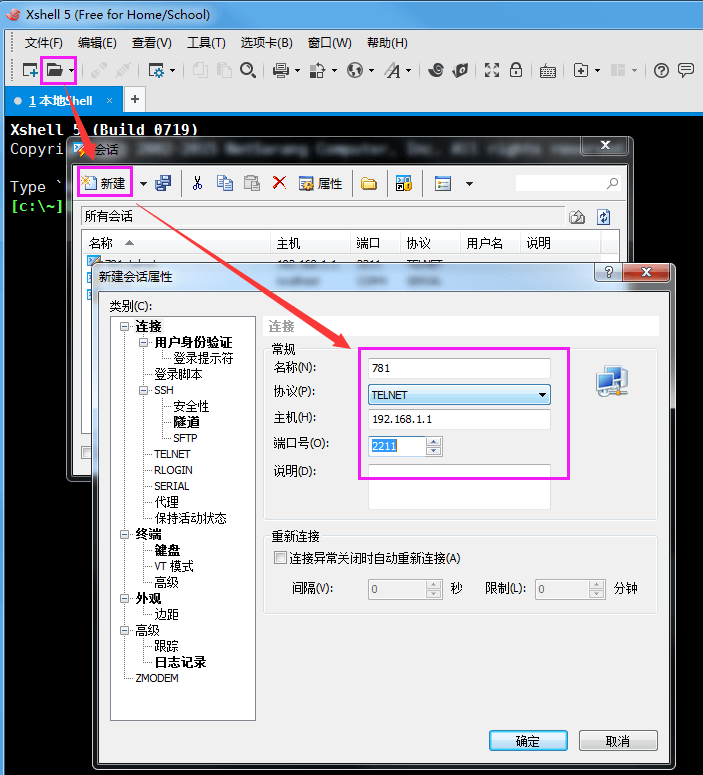Click the 新建 button in Sessions dialog
The height and width of the screenshot is (775, 703).
click(x=105, y=183)
